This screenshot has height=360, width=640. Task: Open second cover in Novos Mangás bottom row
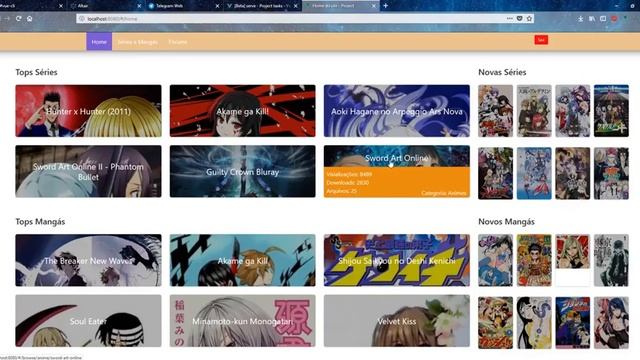pyautogui.click(x=534, y=322)
